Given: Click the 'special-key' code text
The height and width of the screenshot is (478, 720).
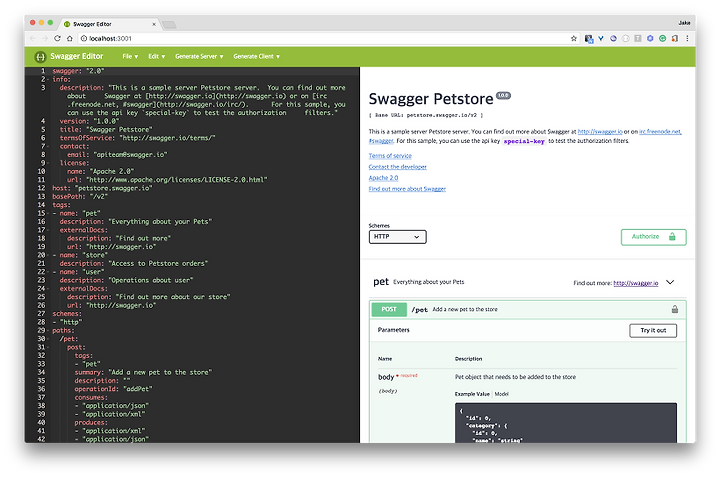Looking at the screenshot, I should tap(523, 141).
